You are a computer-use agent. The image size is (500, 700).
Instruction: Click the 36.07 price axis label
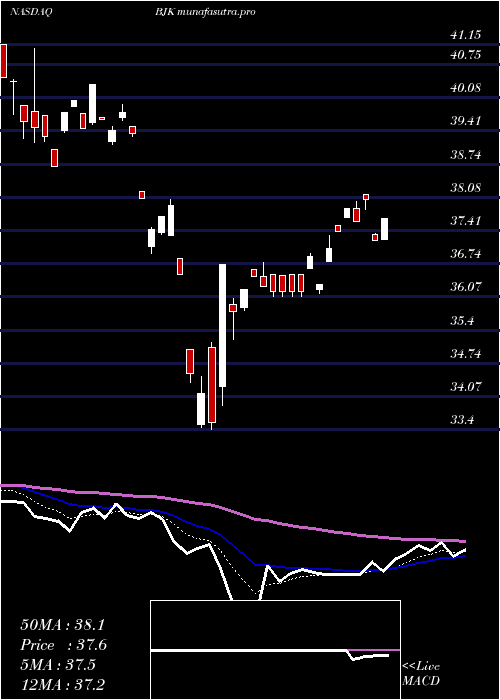[466, 287]
